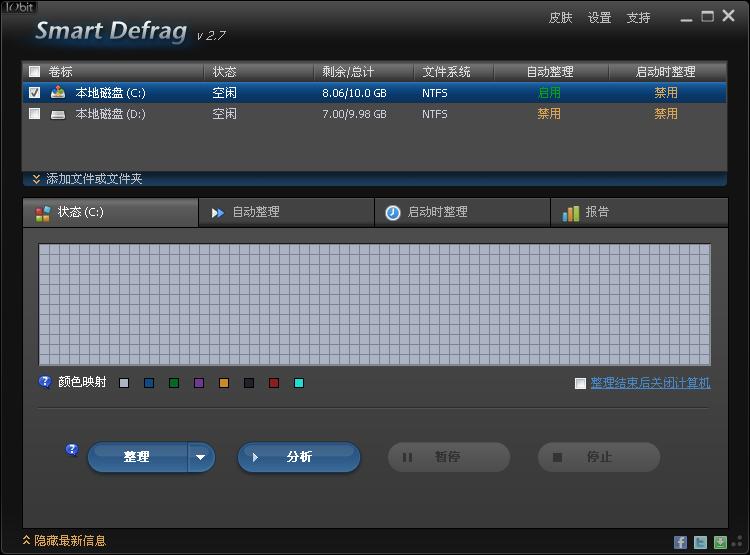Enable 整理结束后关闭计算机 checkbox

click(580, 383)
